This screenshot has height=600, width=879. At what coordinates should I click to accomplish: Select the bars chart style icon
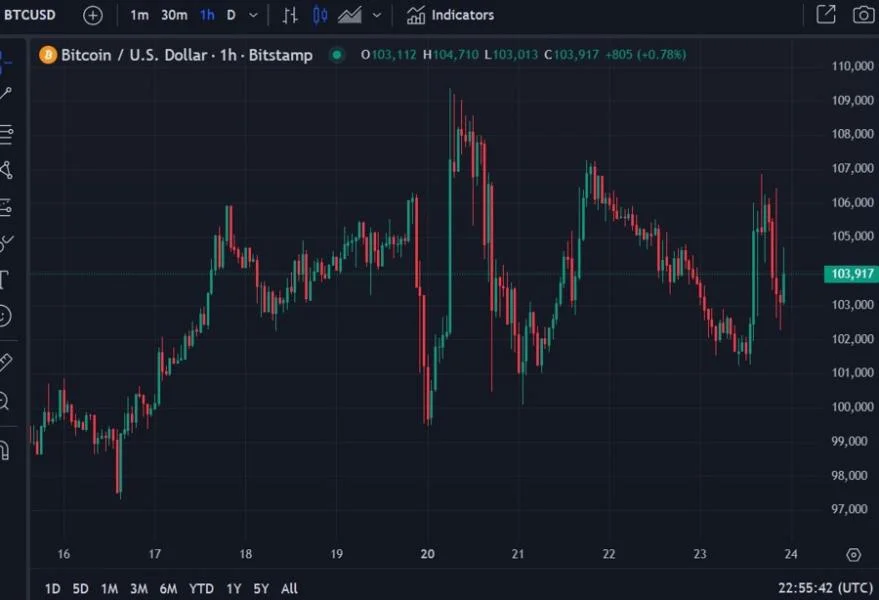click(x=290, y=15)
